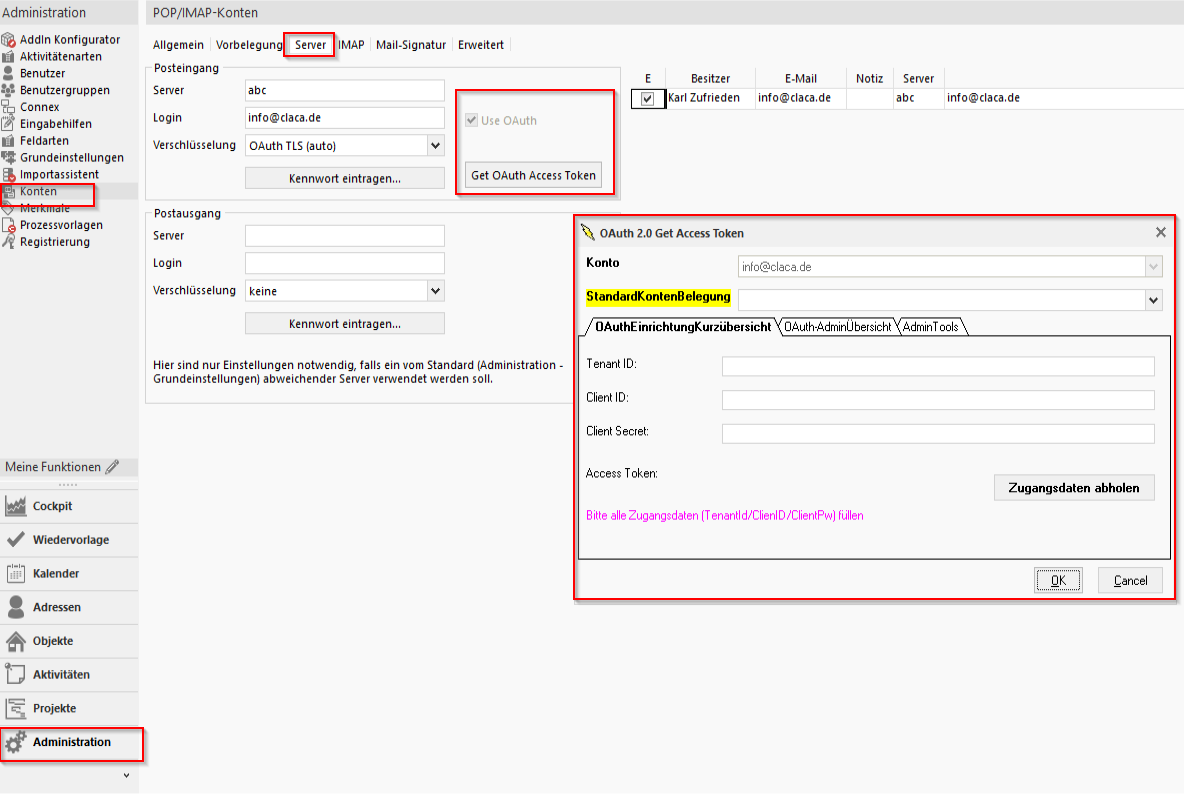Click the Besitzer column header
This screenshot has width=1184, height=795.
[710, 79]
